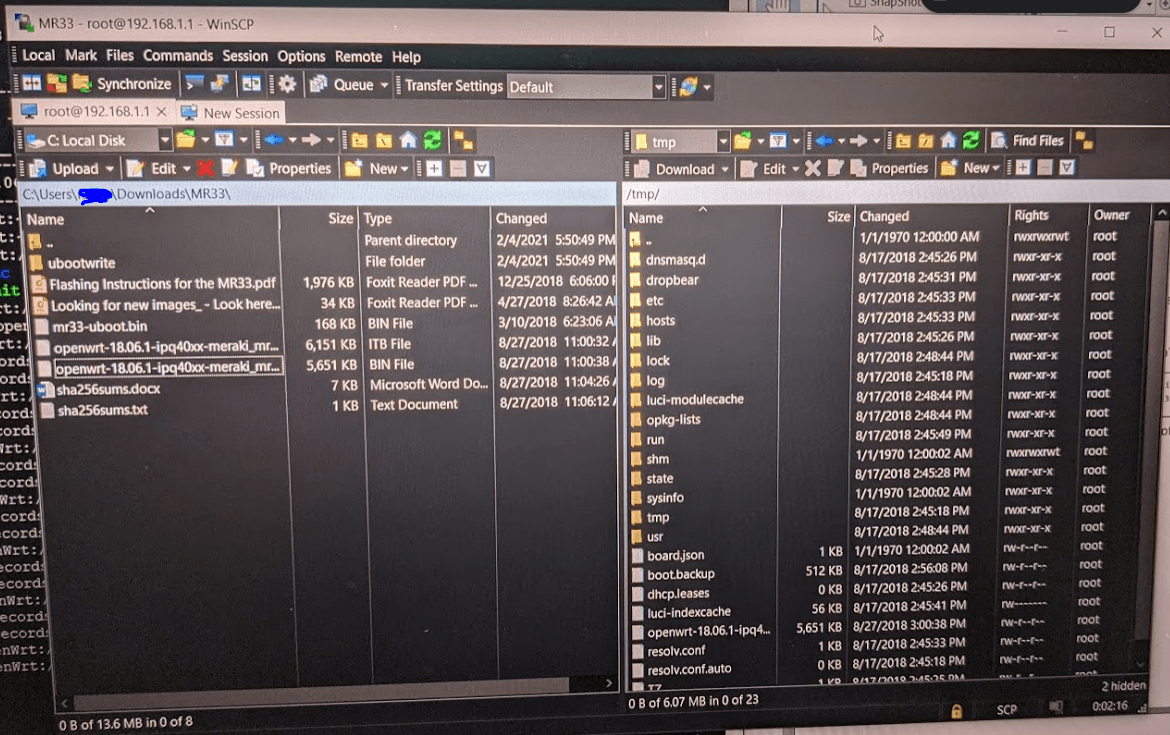
Task: Go up to parent directory in remote panel
Action: point(902,140)
